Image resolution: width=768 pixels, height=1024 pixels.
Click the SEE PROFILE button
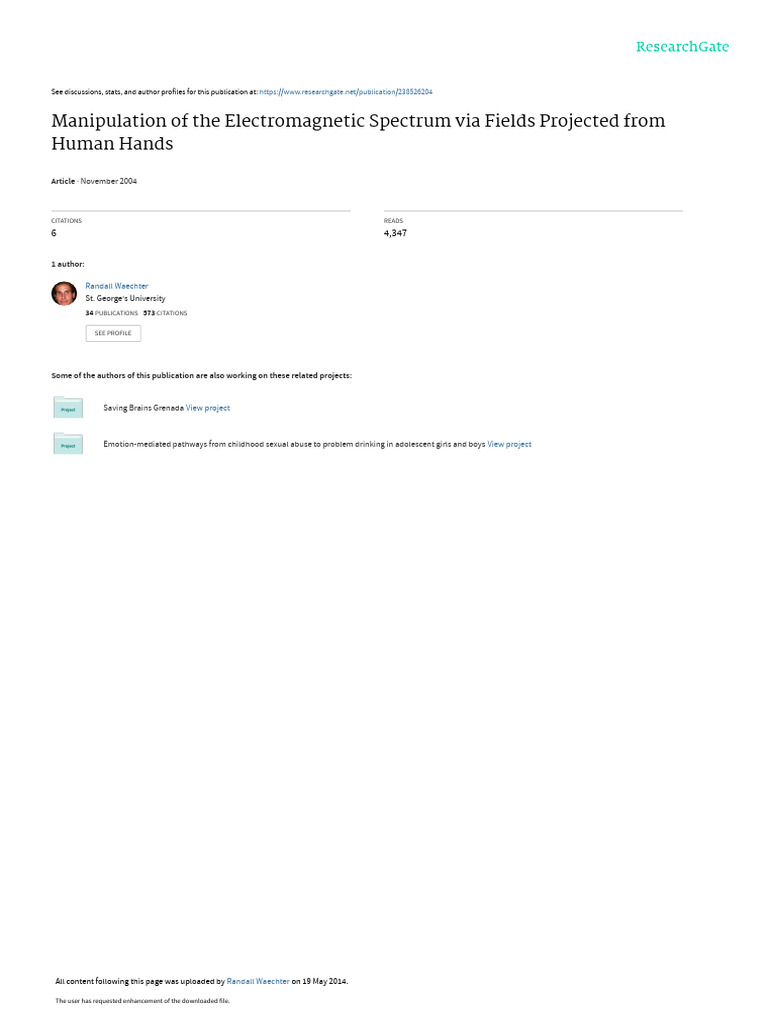click(113, 333)
